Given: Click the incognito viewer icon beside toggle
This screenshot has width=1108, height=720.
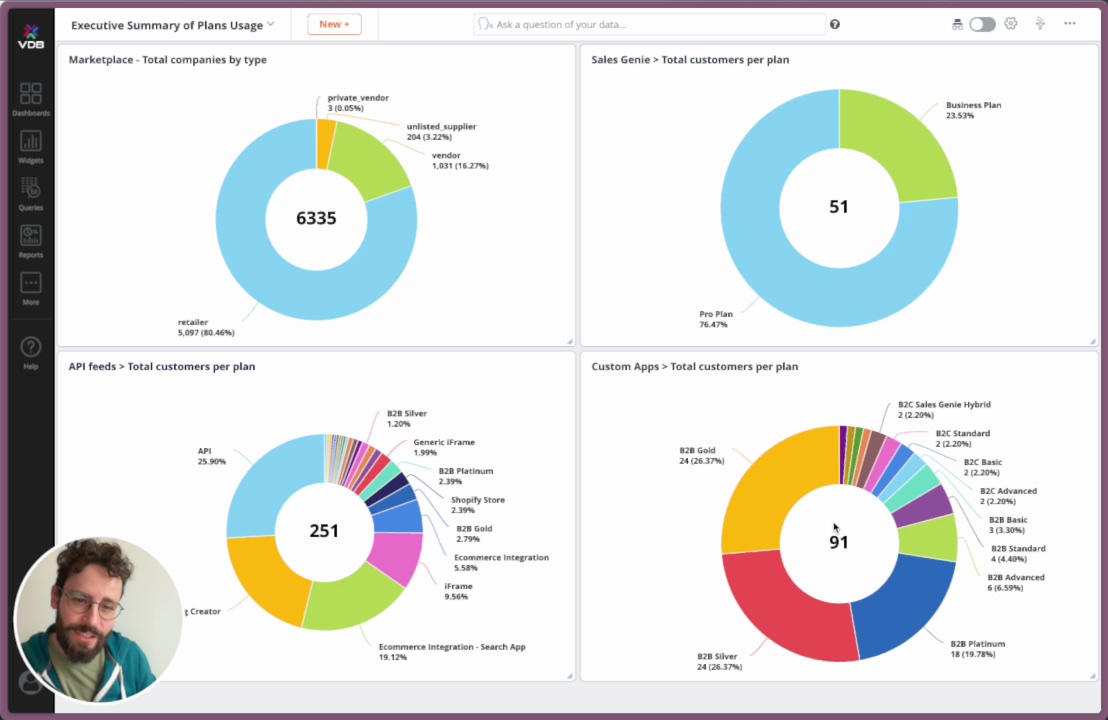Looking at the screenshot, I should click(957, 24).
